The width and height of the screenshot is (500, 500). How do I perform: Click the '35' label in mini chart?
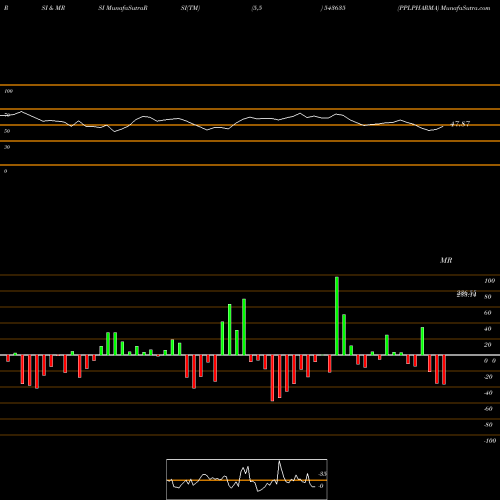(322, 474)
